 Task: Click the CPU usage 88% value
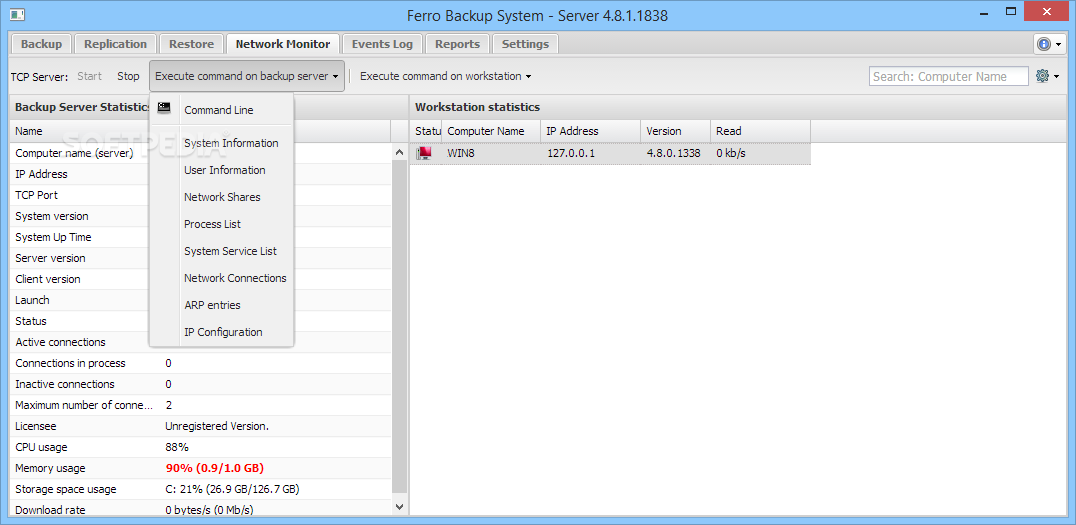pos(176,447)
